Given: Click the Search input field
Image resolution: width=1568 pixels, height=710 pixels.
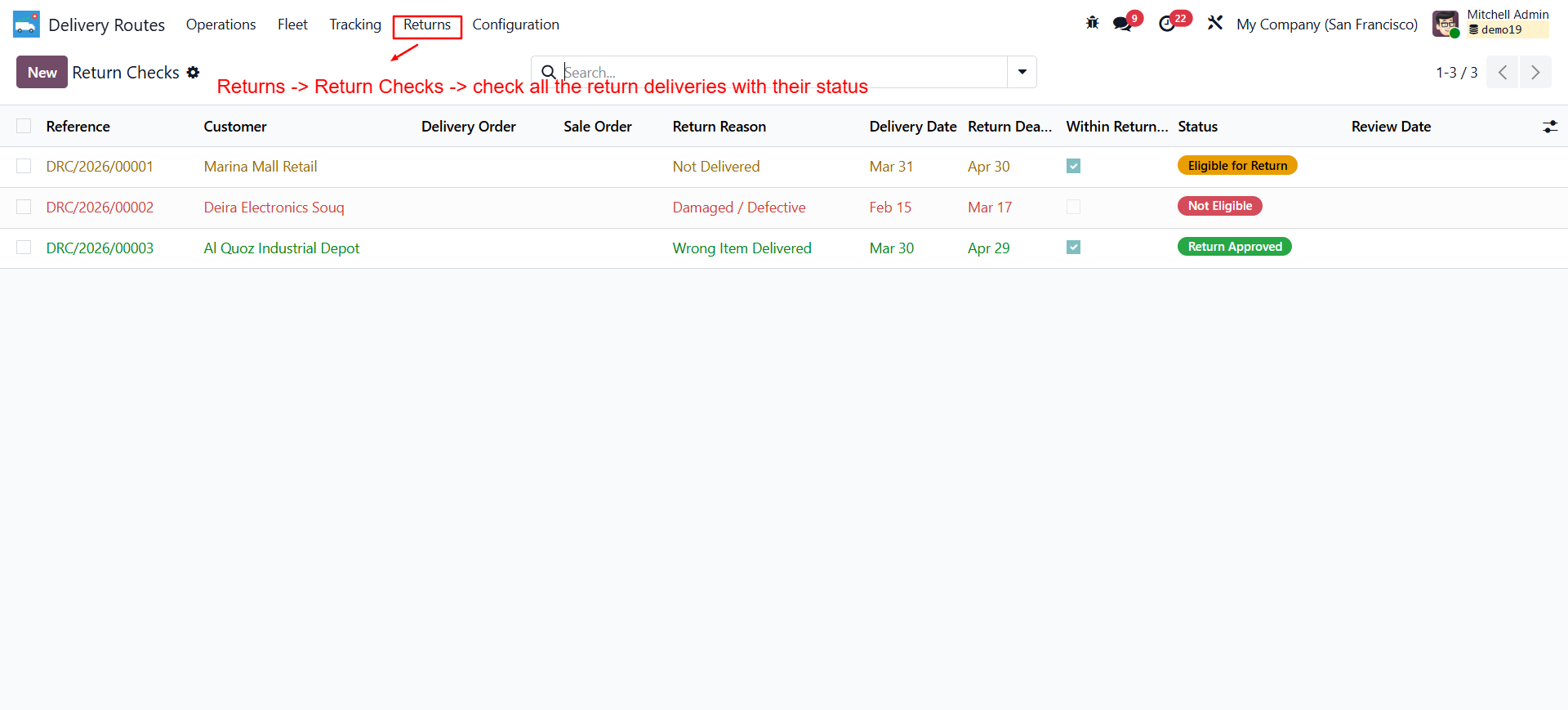Looking at the screenshot, I should point(784,72).
